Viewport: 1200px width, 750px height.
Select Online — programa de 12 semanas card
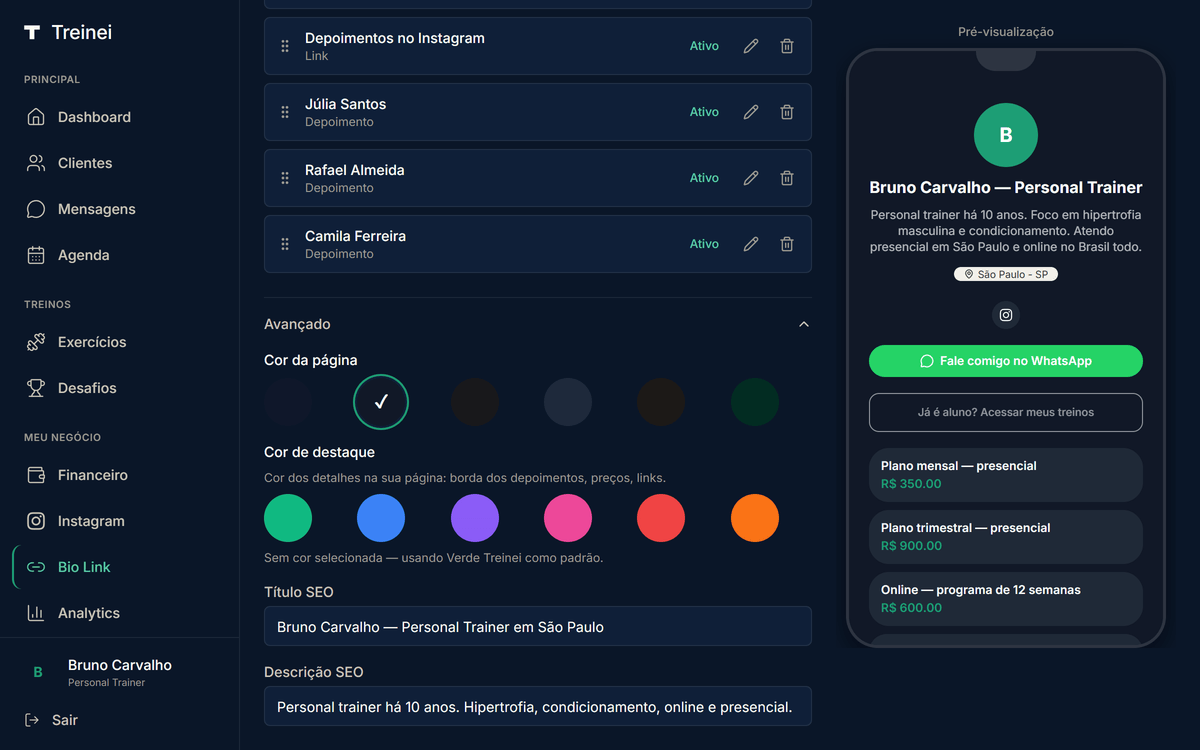pyautogui.click(x=1006, y=598)
